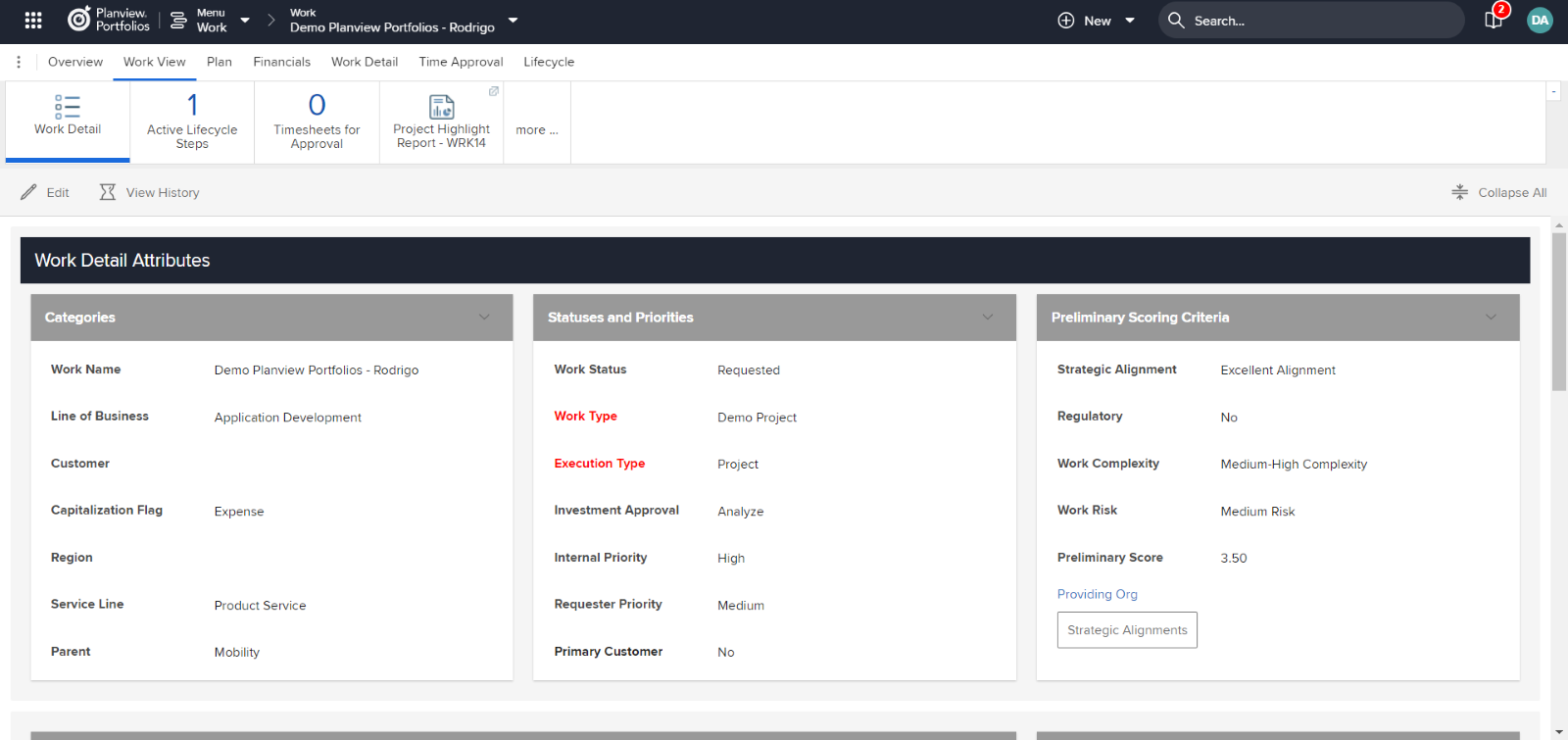Open the Plan tab
Image resolution: width=1568 pixels, height=740 pixels.
220,62
